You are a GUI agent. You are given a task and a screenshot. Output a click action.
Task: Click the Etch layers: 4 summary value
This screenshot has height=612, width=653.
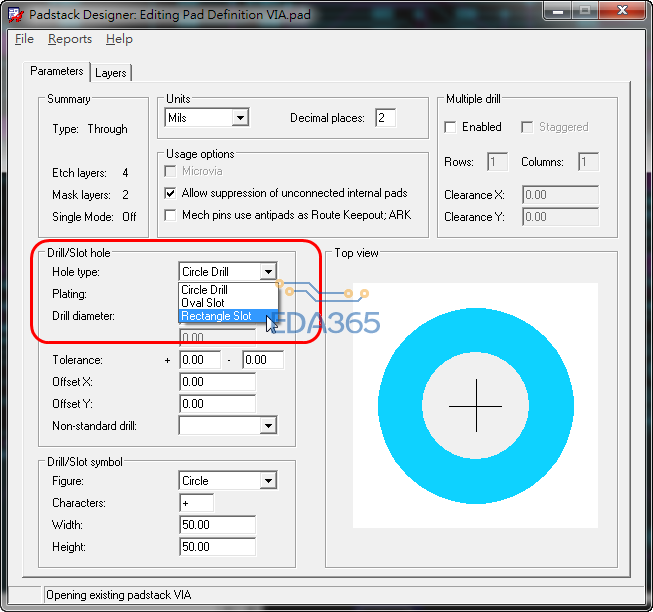click(x=125, y=173)
